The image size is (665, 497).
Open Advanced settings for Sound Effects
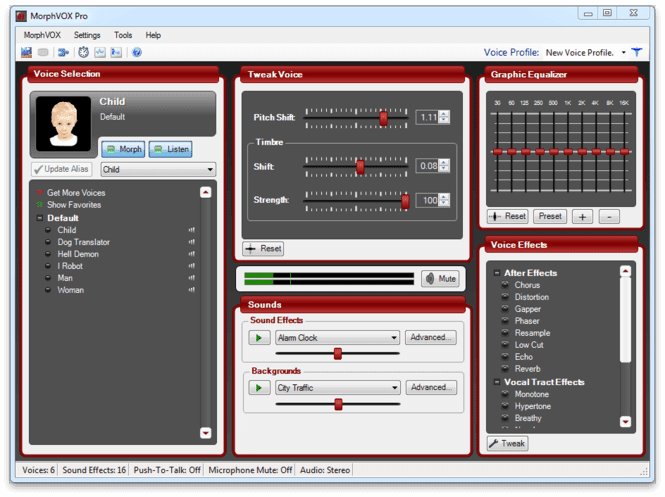430,338
